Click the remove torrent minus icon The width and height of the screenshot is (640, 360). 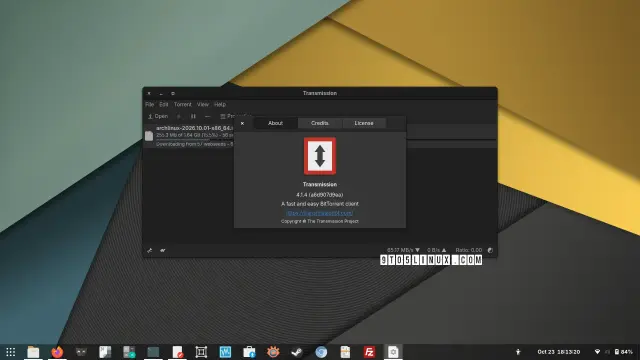tap(207, 116)
